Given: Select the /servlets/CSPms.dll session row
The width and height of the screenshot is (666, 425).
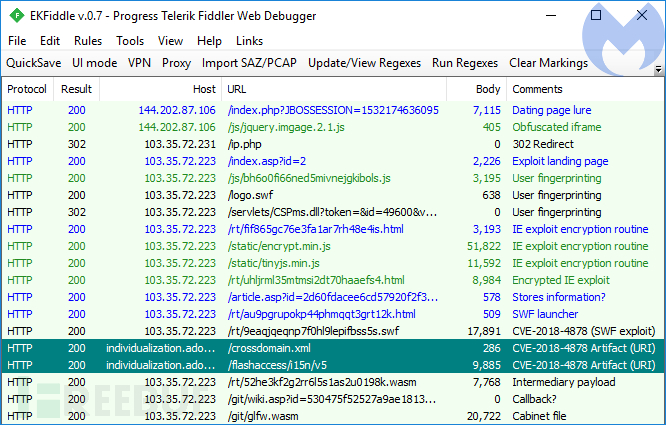Looking at the screenshot, I should [333, 212].
